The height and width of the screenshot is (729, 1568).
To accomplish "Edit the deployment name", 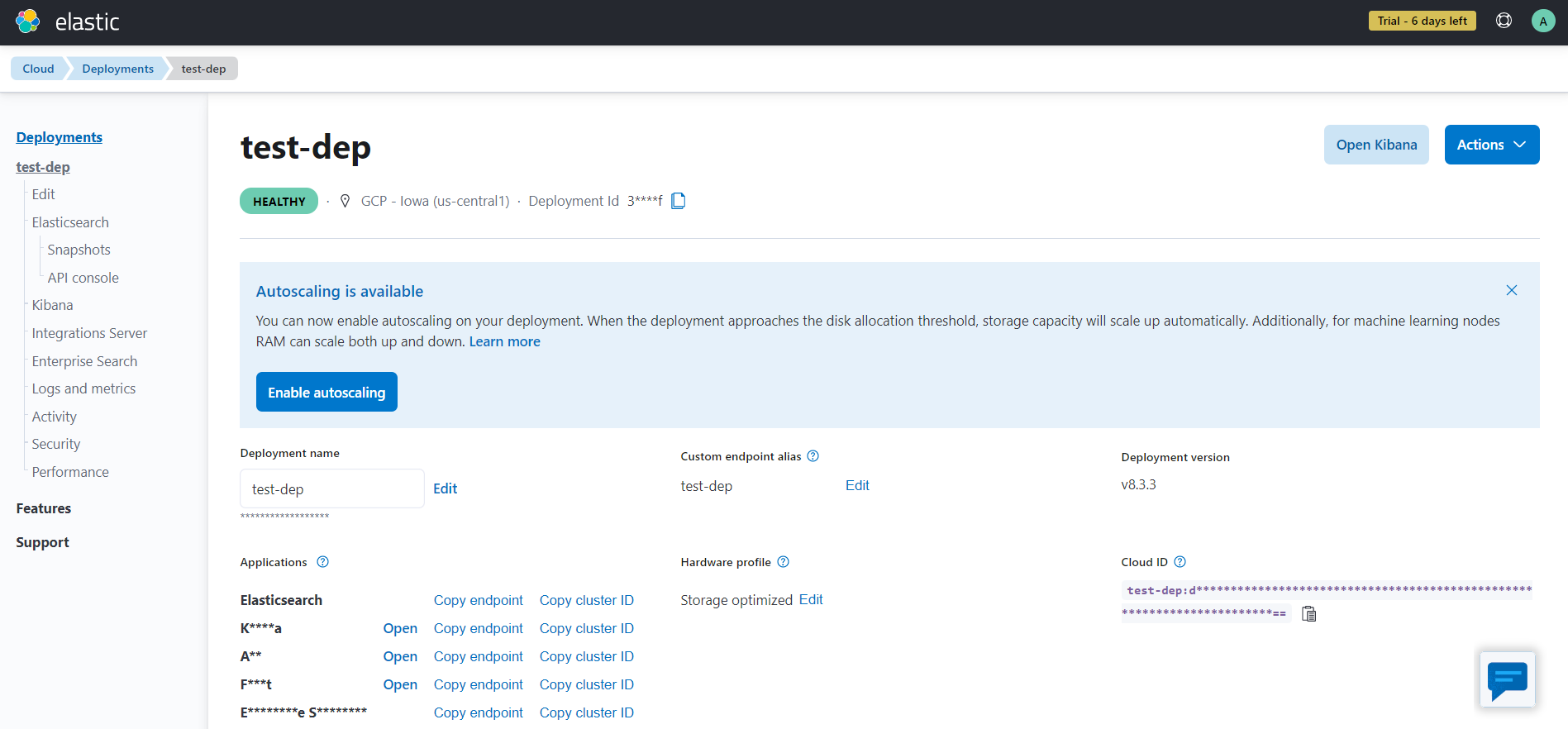I will click(x=445, y=488).
